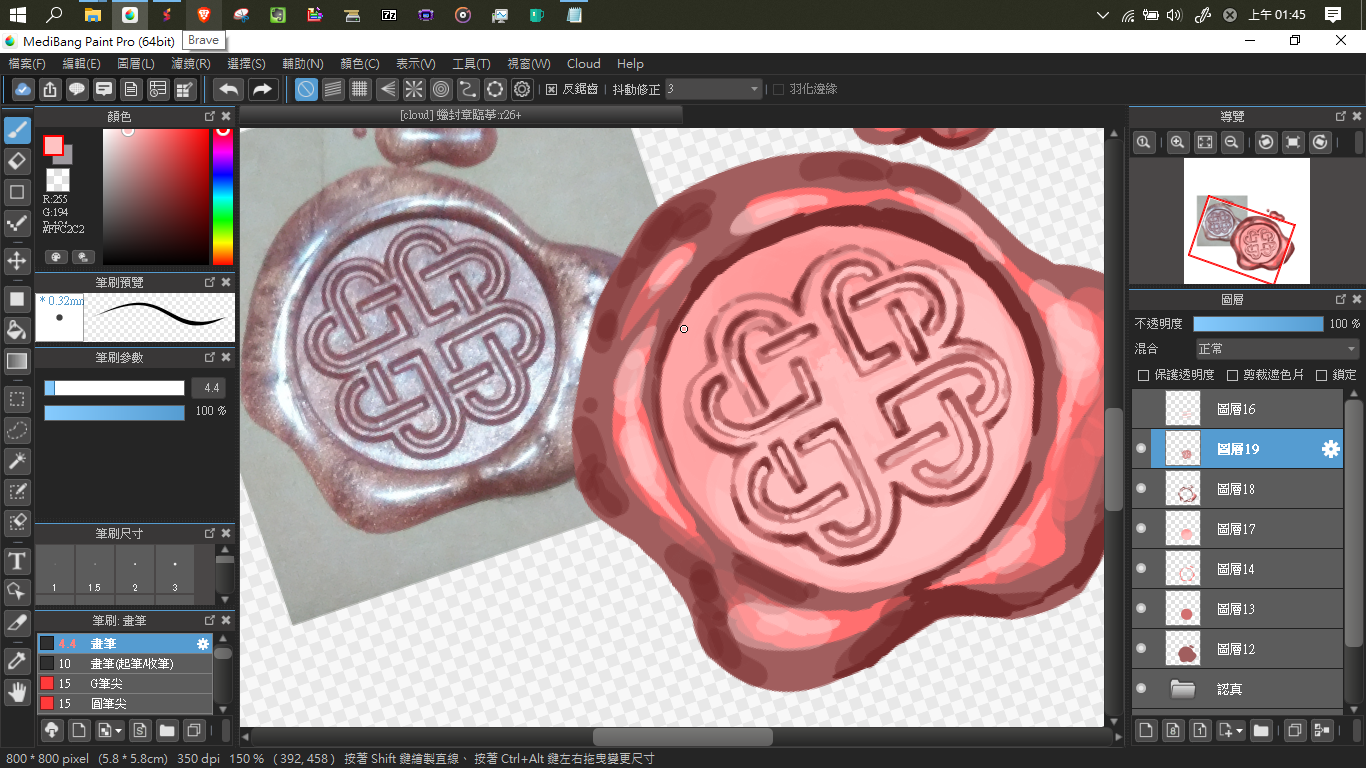Toggle the 保護透明度 checkbox
1366x768 pixels.
(x=1143, y=375)
